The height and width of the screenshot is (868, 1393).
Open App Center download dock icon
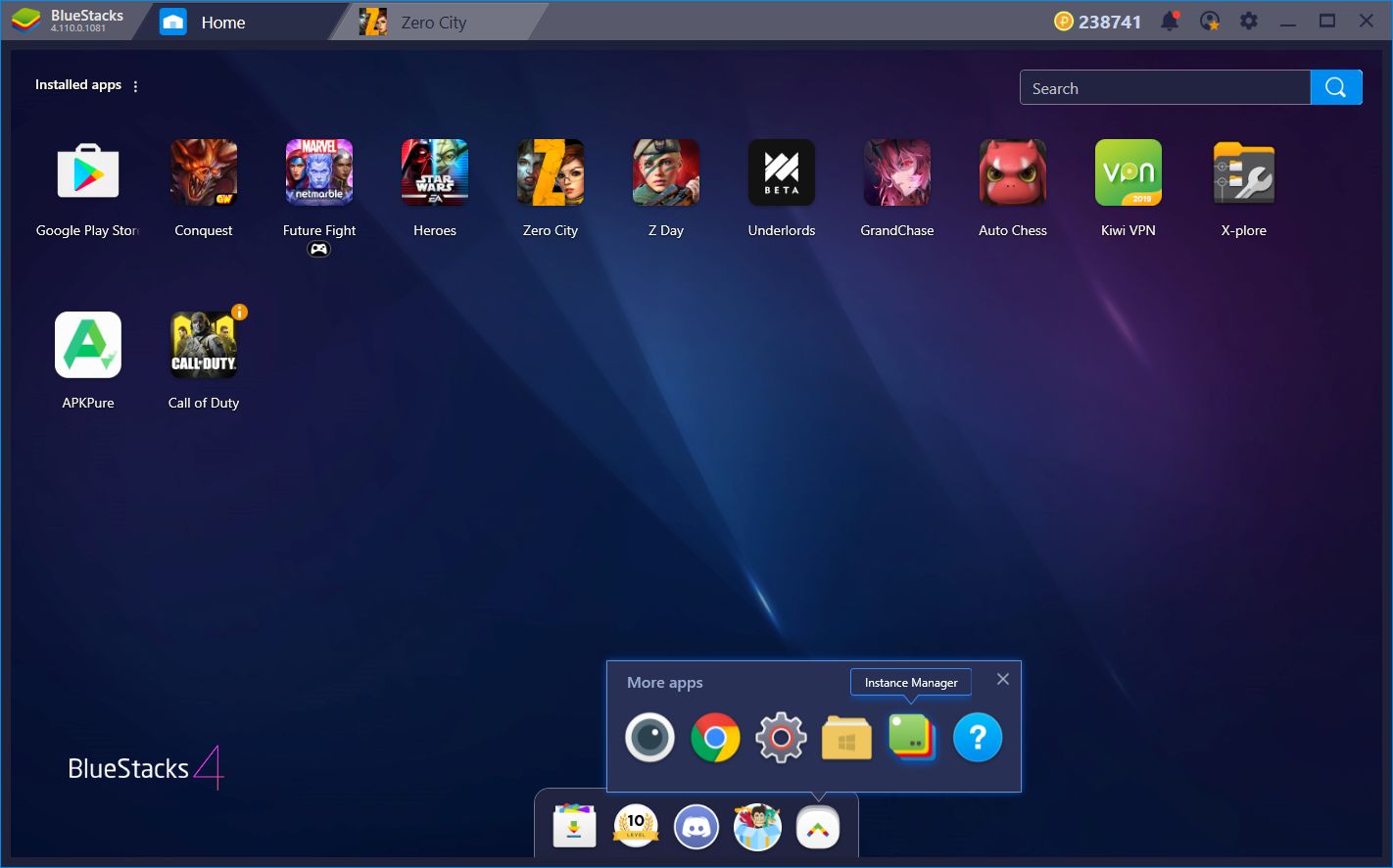tap(575, 828)
